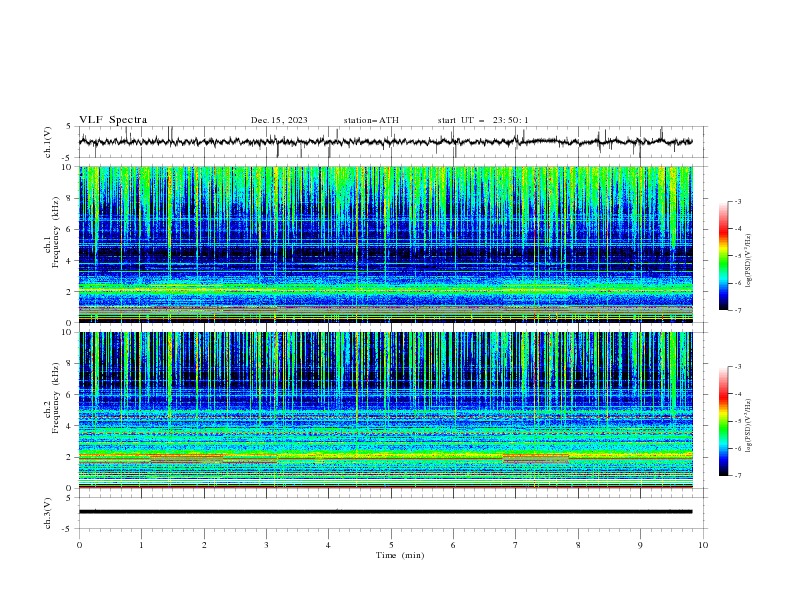Click the ch.2 PSD color scale bar

pos(724,421)
